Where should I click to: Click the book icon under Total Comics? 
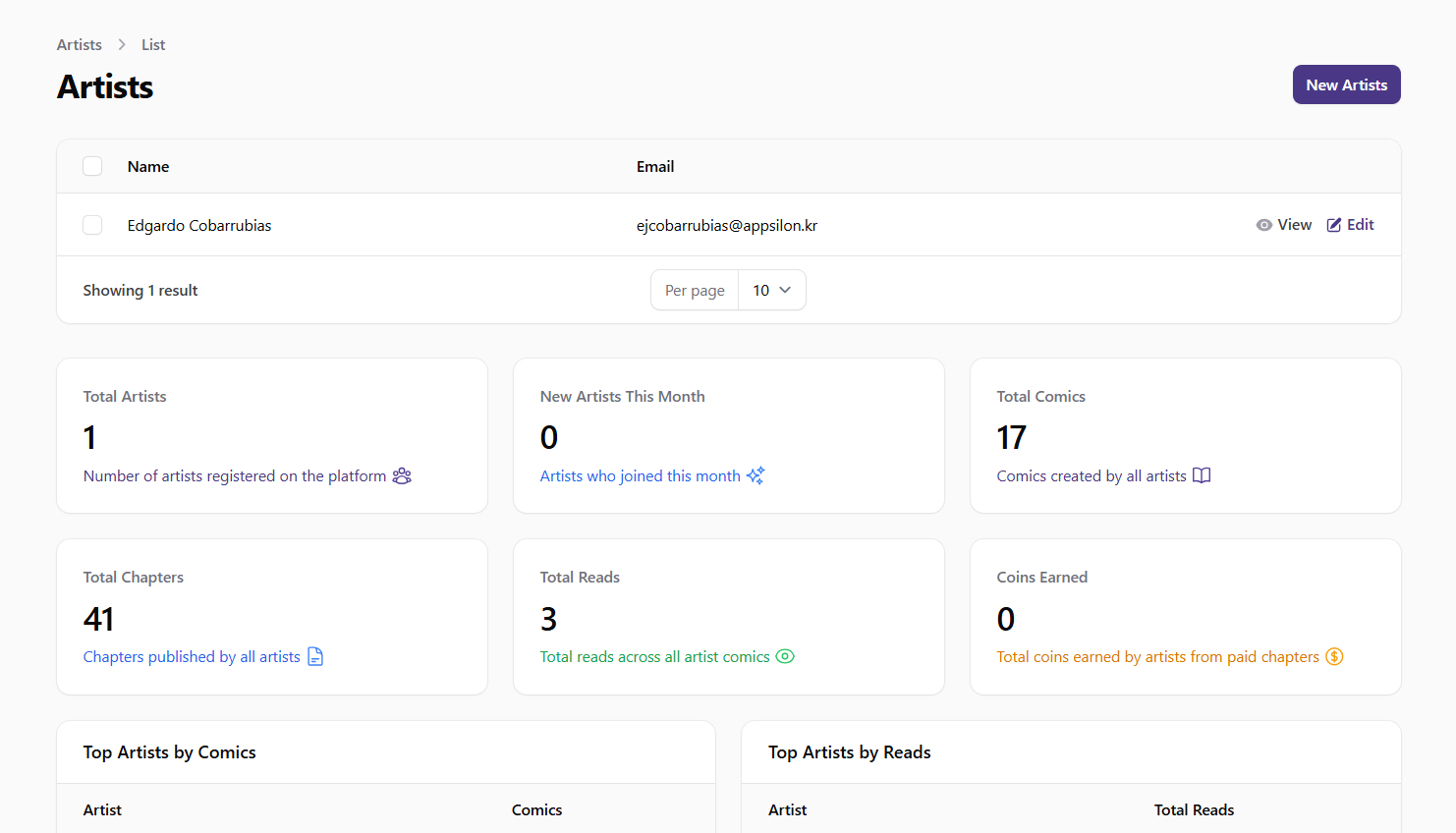pyautogui.click(x=1202, y=476)
